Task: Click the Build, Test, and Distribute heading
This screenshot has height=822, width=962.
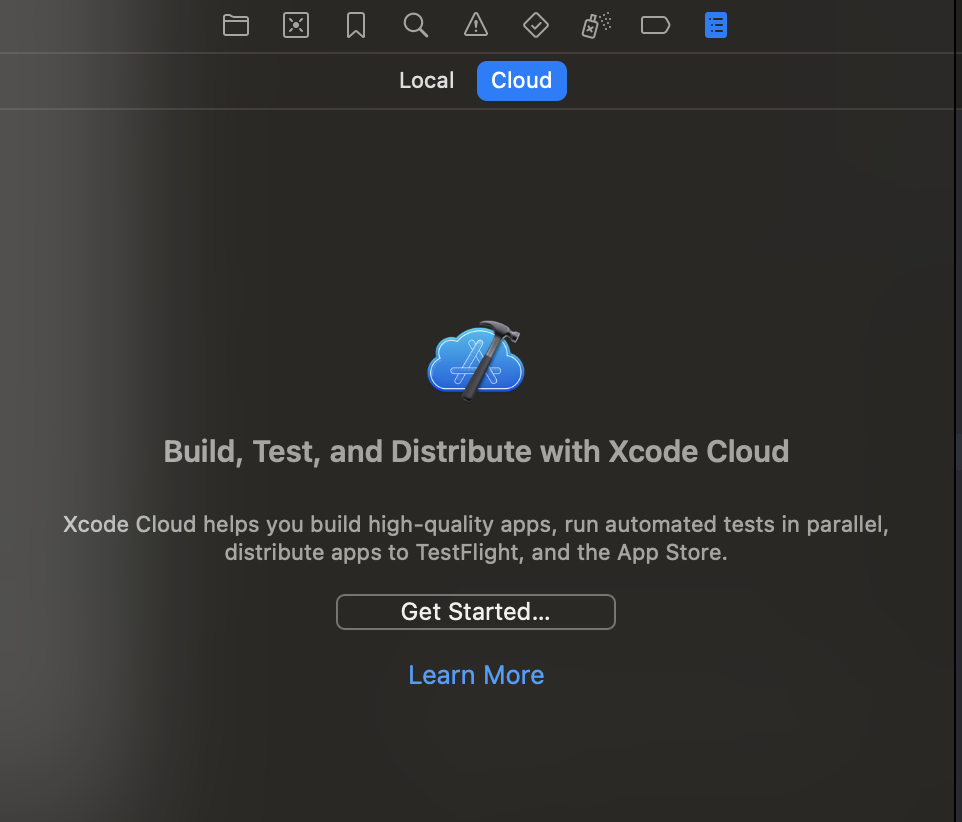Action: [476, 451]
